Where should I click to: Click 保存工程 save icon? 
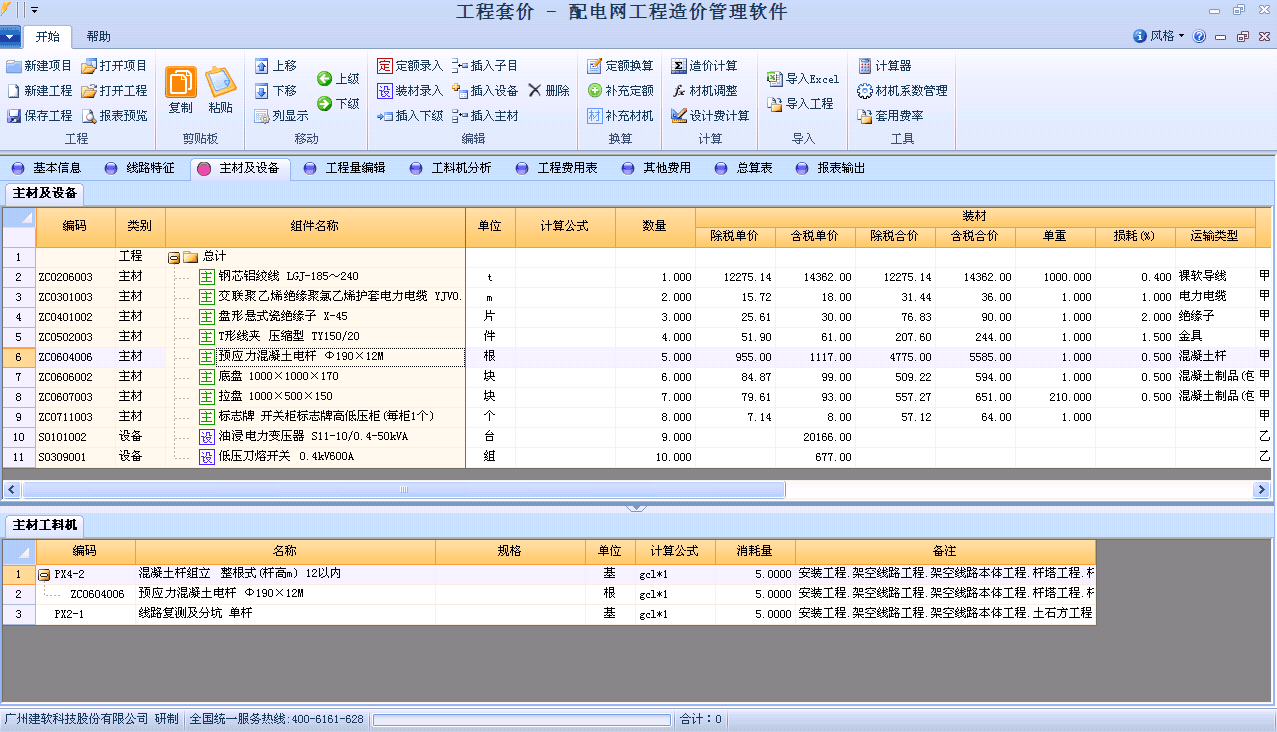point(14,116)
